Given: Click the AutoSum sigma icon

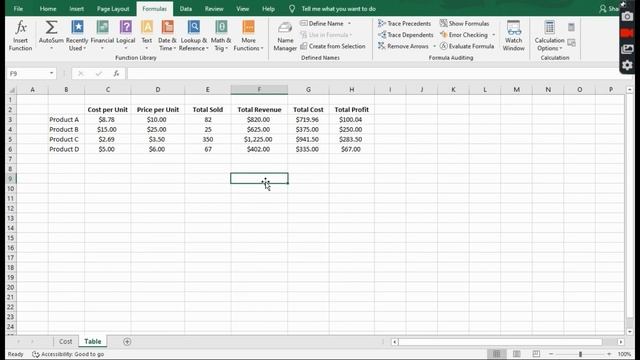Looking at the screenshot, I should pyautogui.click(x=51, y=28).
